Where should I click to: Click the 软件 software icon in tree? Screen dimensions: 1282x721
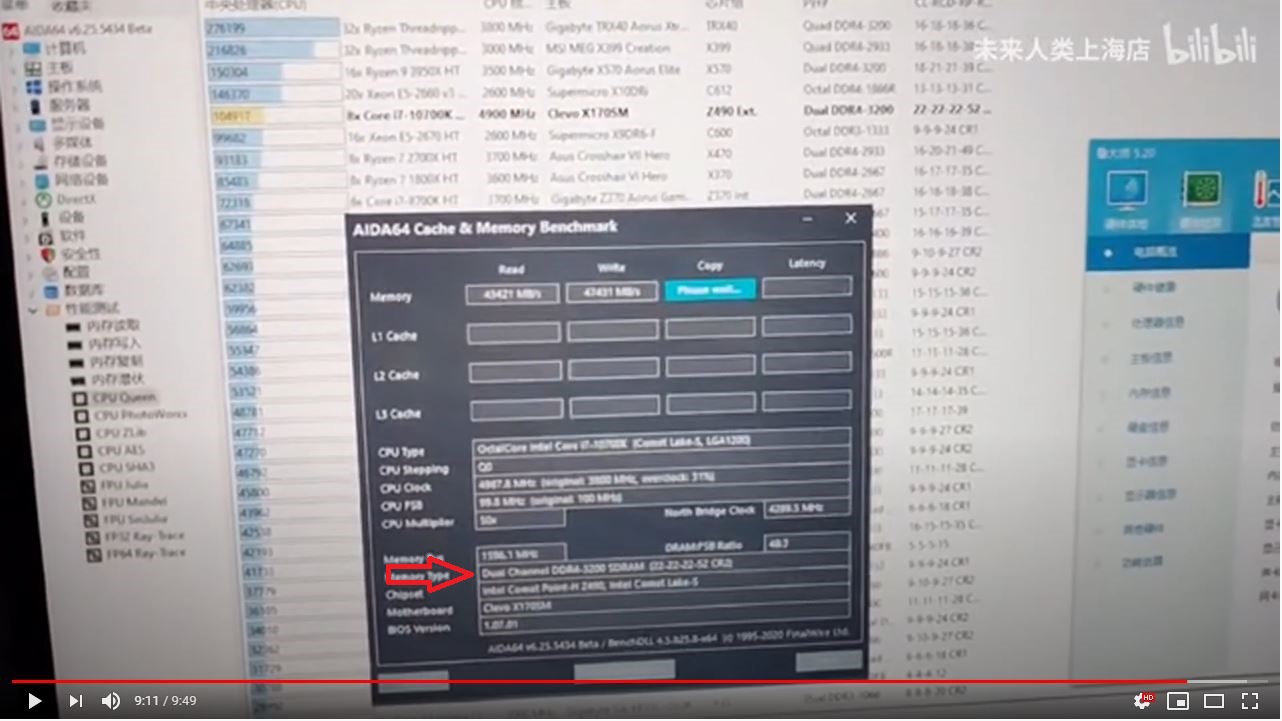pyautogui.click(x=46, y=237)
